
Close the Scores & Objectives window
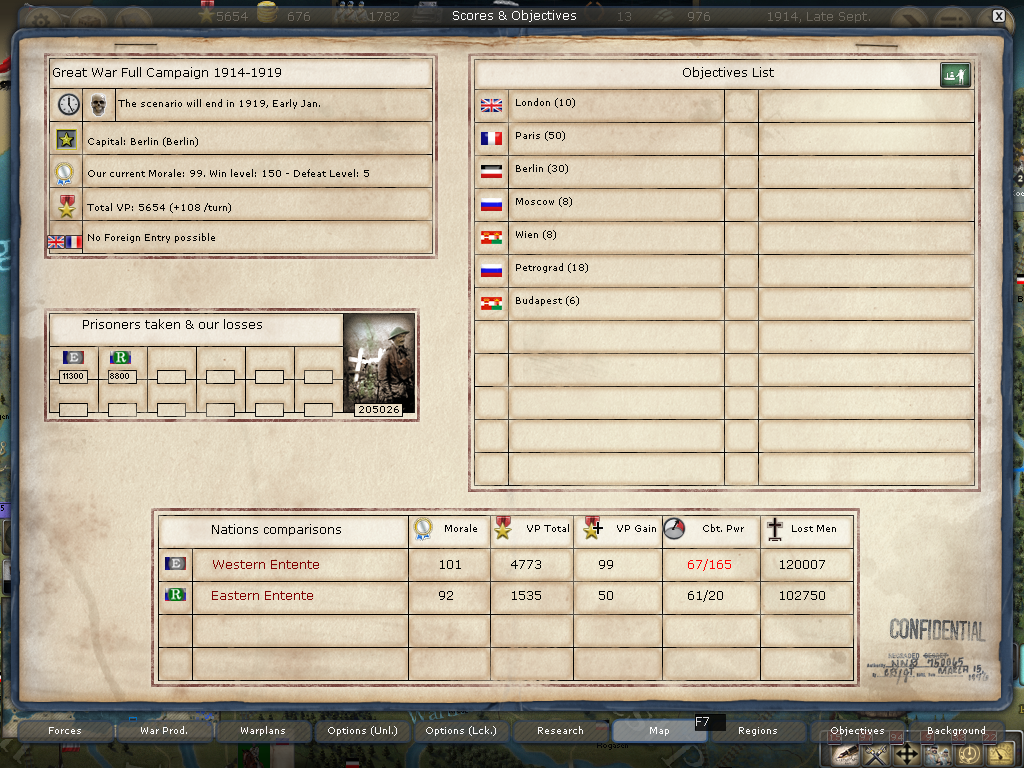click(x=998, y=16)
